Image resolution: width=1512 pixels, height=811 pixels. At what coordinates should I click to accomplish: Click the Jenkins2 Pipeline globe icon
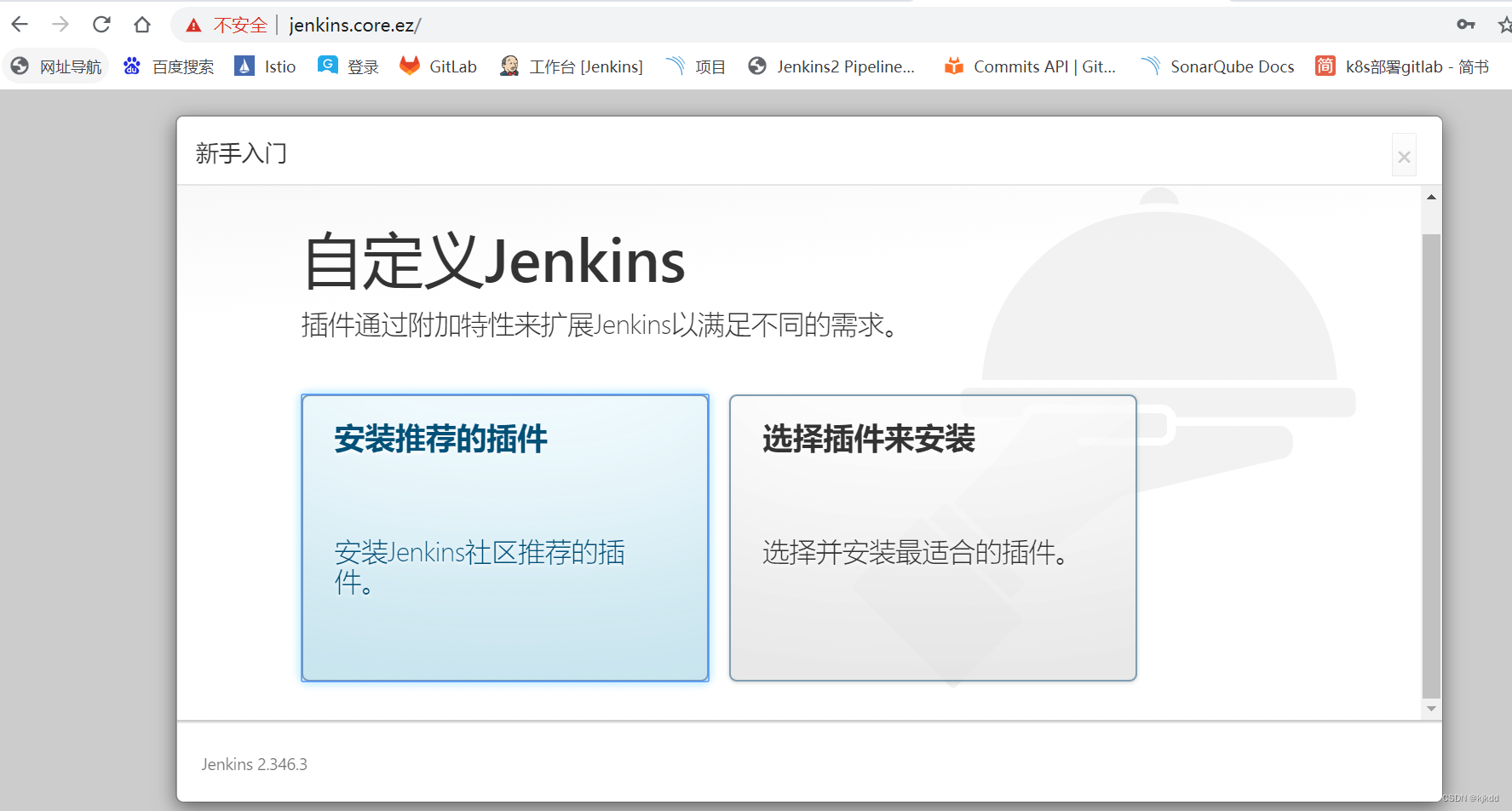tap(757, 66)
